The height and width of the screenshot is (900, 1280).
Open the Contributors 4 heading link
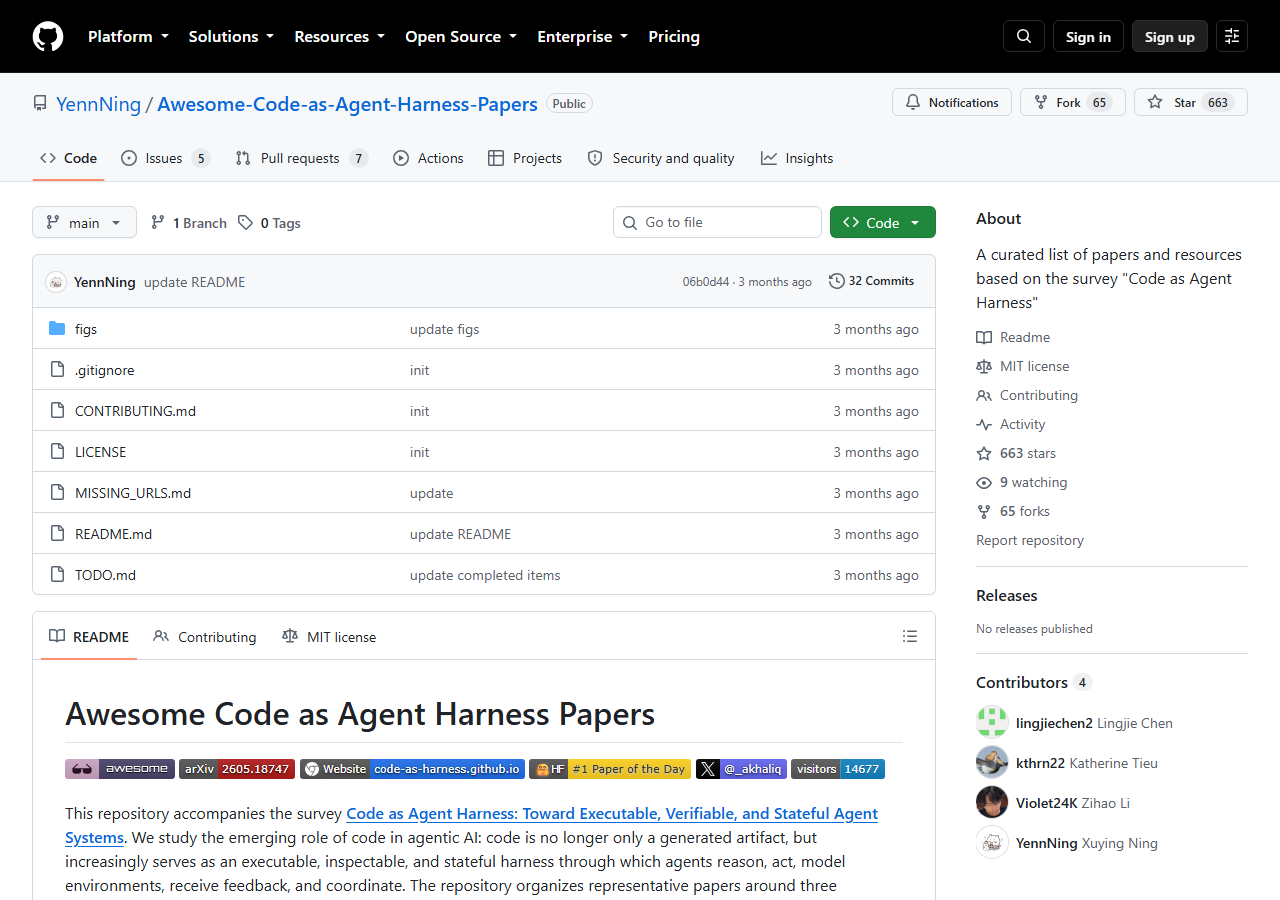click(1034, 682)
